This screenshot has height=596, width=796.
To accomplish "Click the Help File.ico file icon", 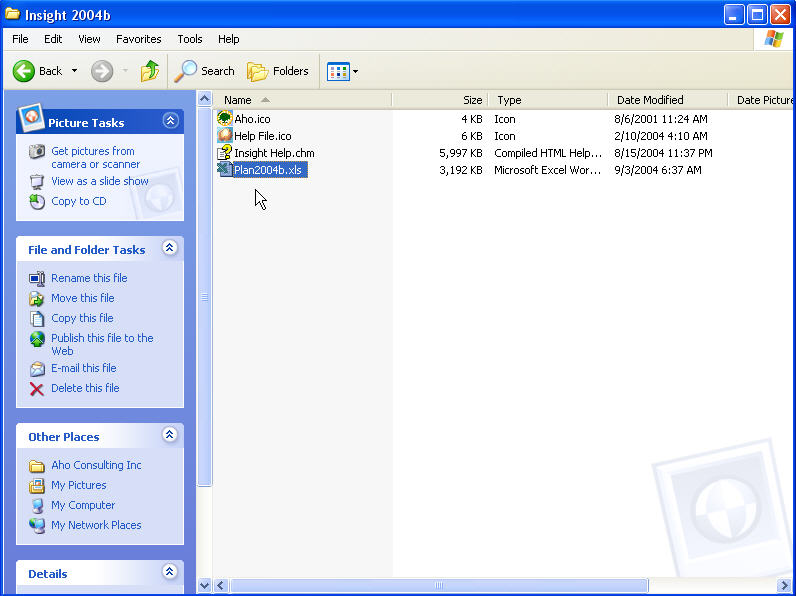I will 224,135.
